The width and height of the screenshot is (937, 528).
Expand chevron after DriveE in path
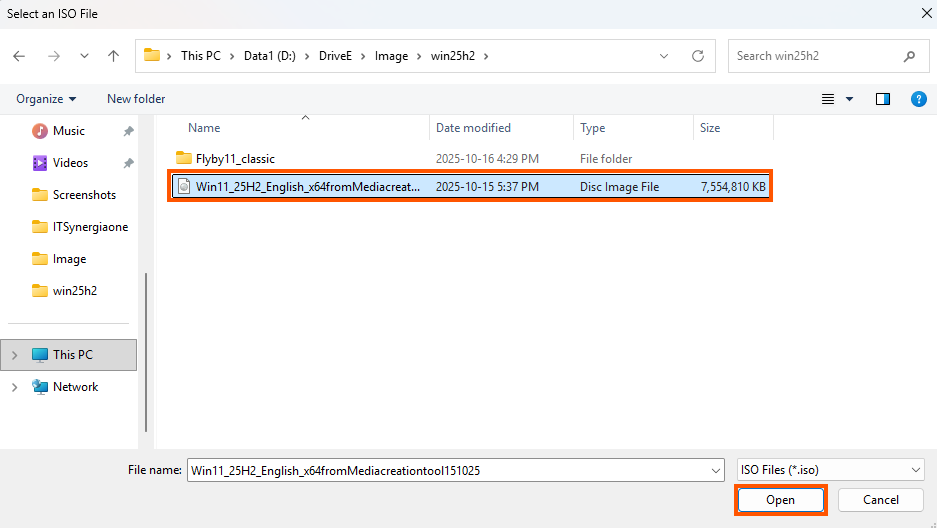coord(363,56)
